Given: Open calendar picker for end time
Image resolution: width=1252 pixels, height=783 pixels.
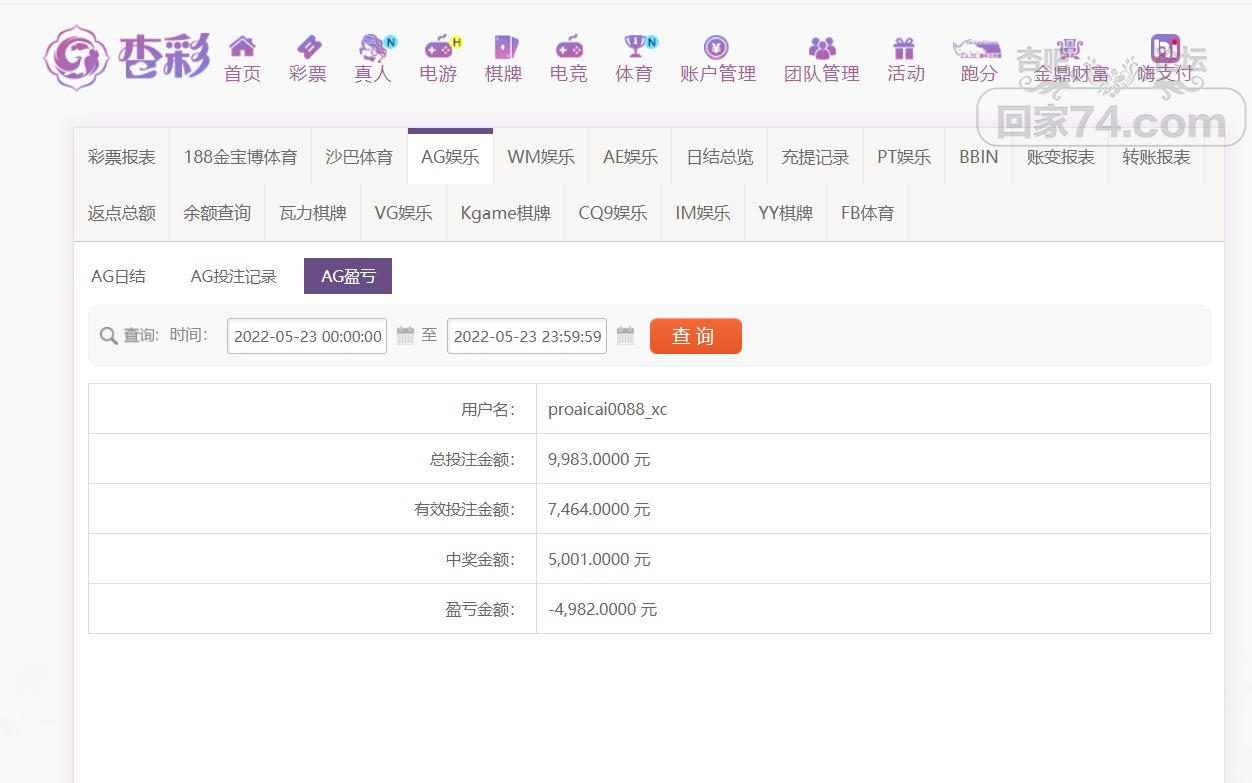Looking at the screenshot, I should (x=625, y=336).
